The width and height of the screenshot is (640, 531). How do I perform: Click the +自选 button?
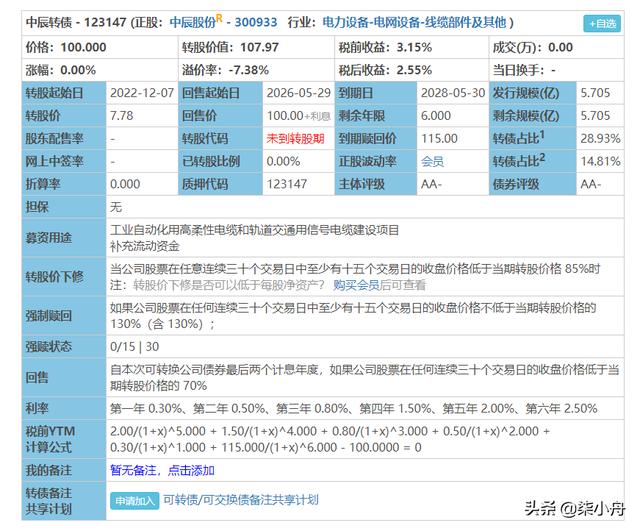(x=602, y=23)
